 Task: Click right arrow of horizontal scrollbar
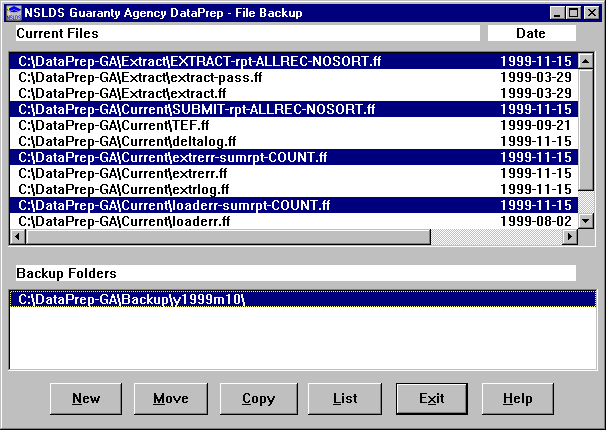tap(570, 236)
